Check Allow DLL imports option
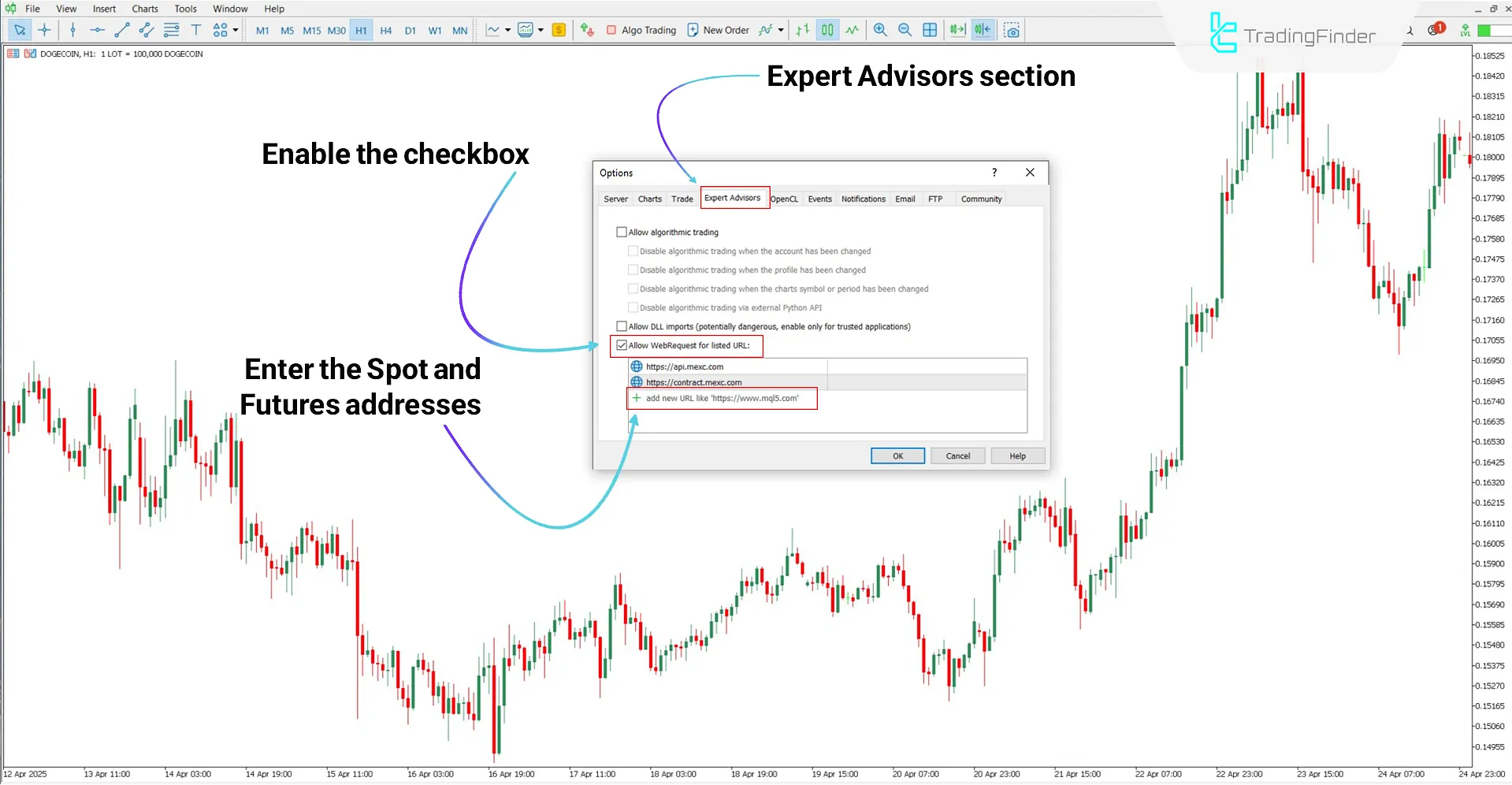Screen dimensions: 1512x785 click(x=622, y=326)
